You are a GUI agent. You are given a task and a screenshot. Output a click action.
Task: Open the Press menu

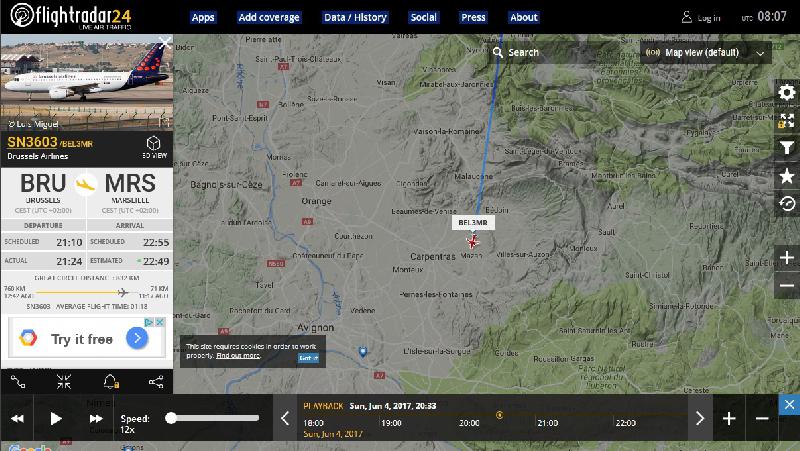coord(473,17)
